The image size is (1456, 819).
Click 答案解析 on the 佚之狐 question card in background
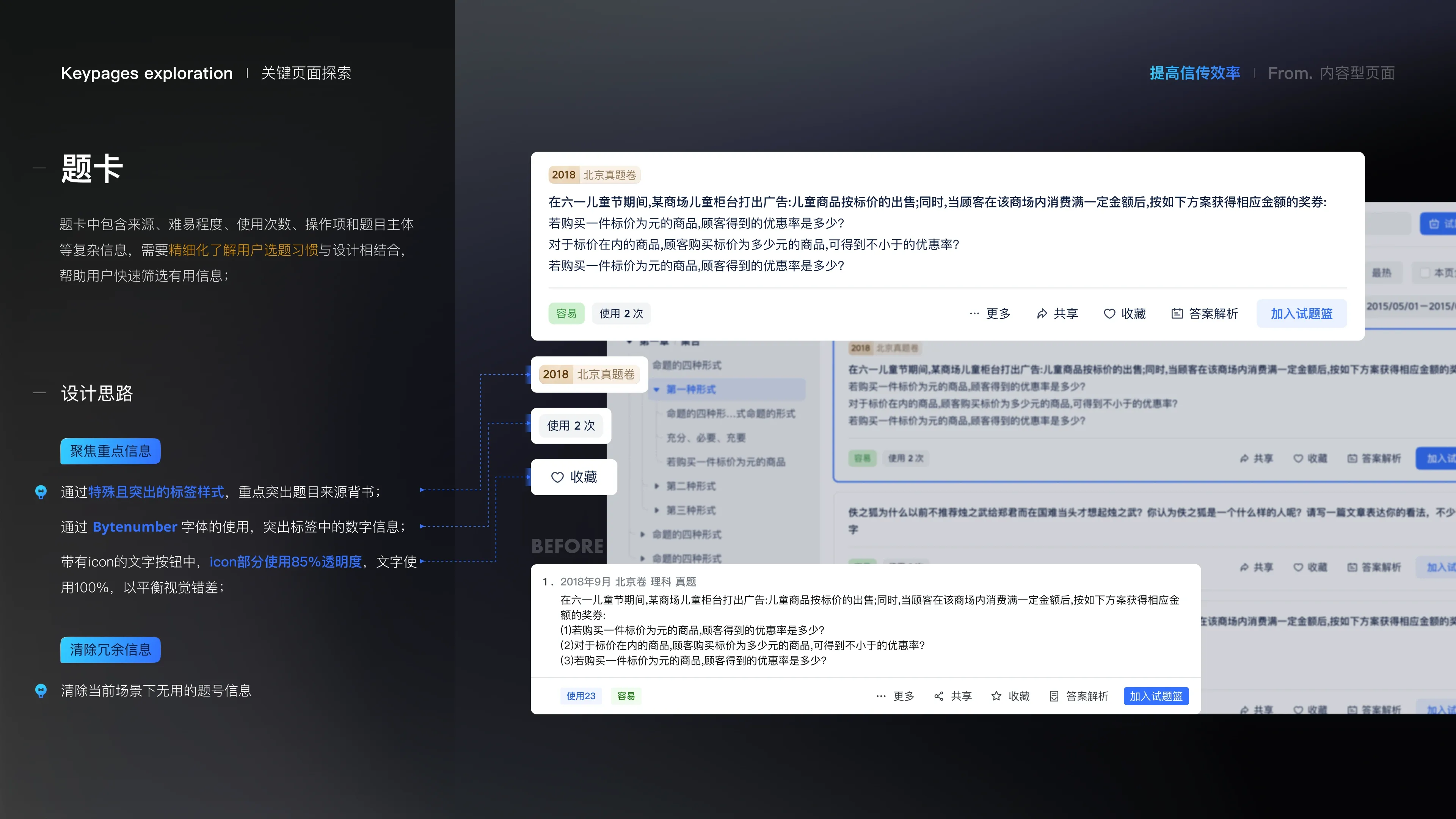pyautogui.click(x=1374, y=568)
